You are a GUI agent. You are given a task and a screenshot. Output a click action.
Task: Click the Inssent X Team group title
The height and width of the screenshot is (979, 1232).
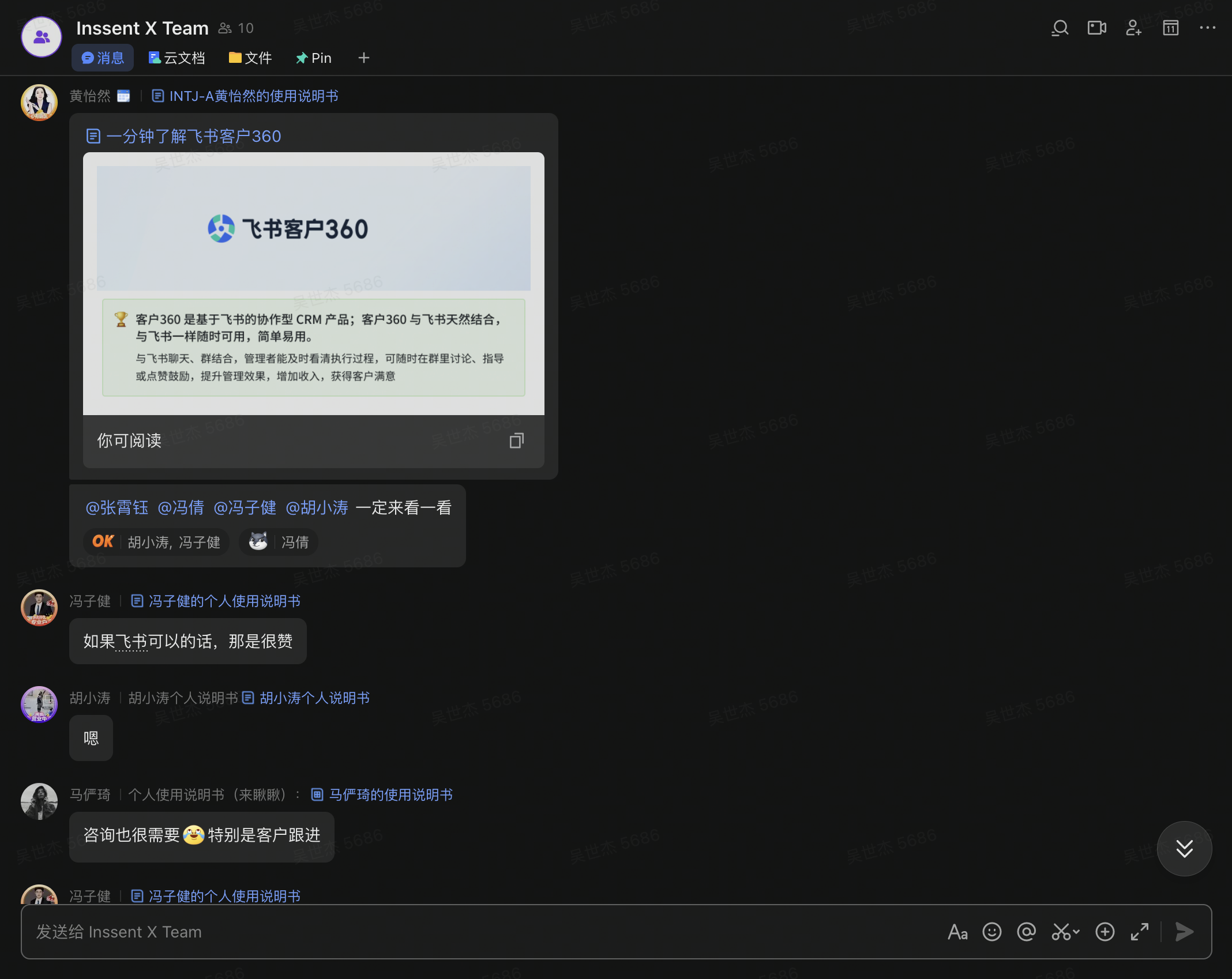pos(142,28)
